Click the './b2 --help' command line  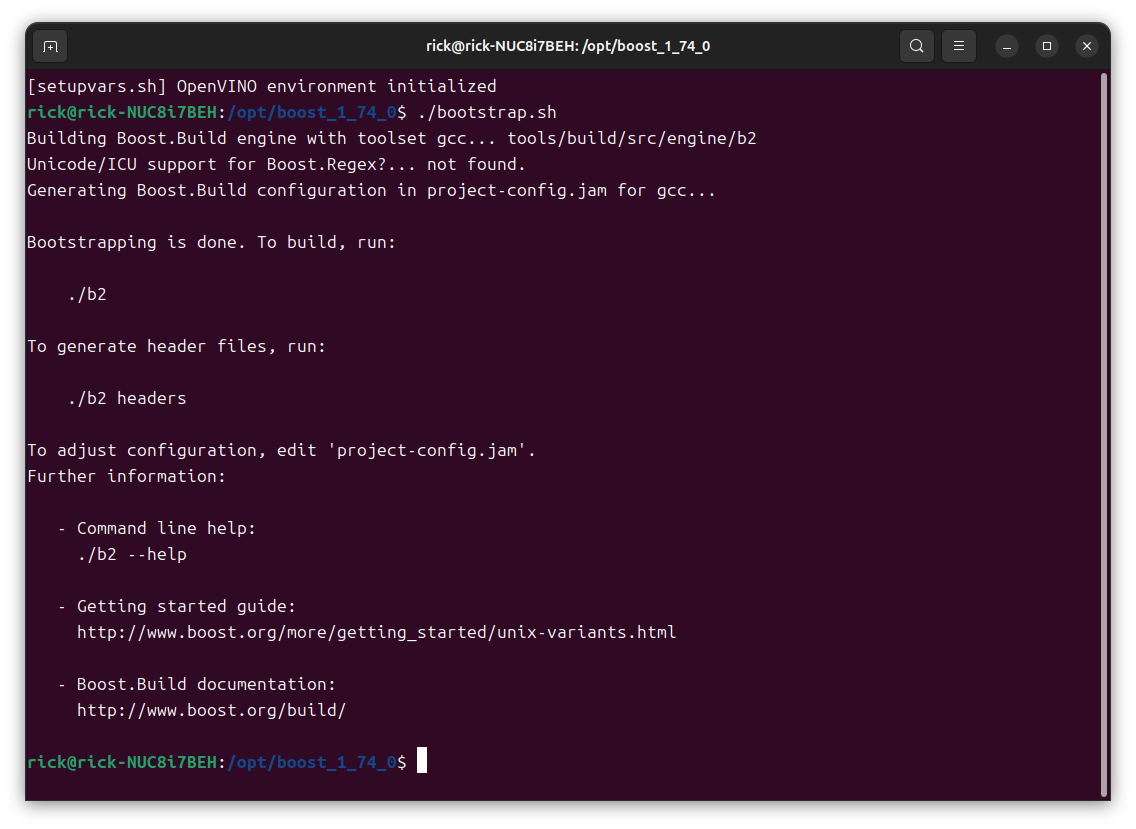pos(132,555)
